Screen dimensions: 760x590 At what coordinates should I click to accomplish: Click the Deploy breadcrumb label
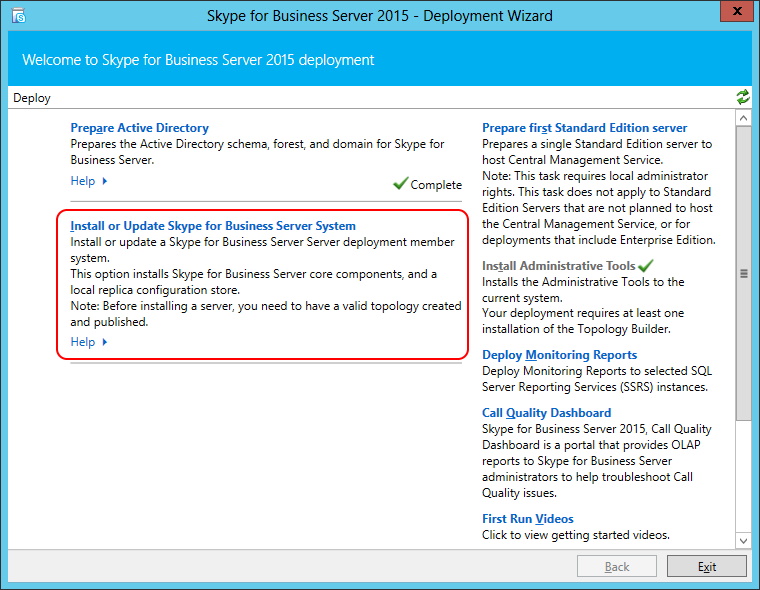coord(32,98)
